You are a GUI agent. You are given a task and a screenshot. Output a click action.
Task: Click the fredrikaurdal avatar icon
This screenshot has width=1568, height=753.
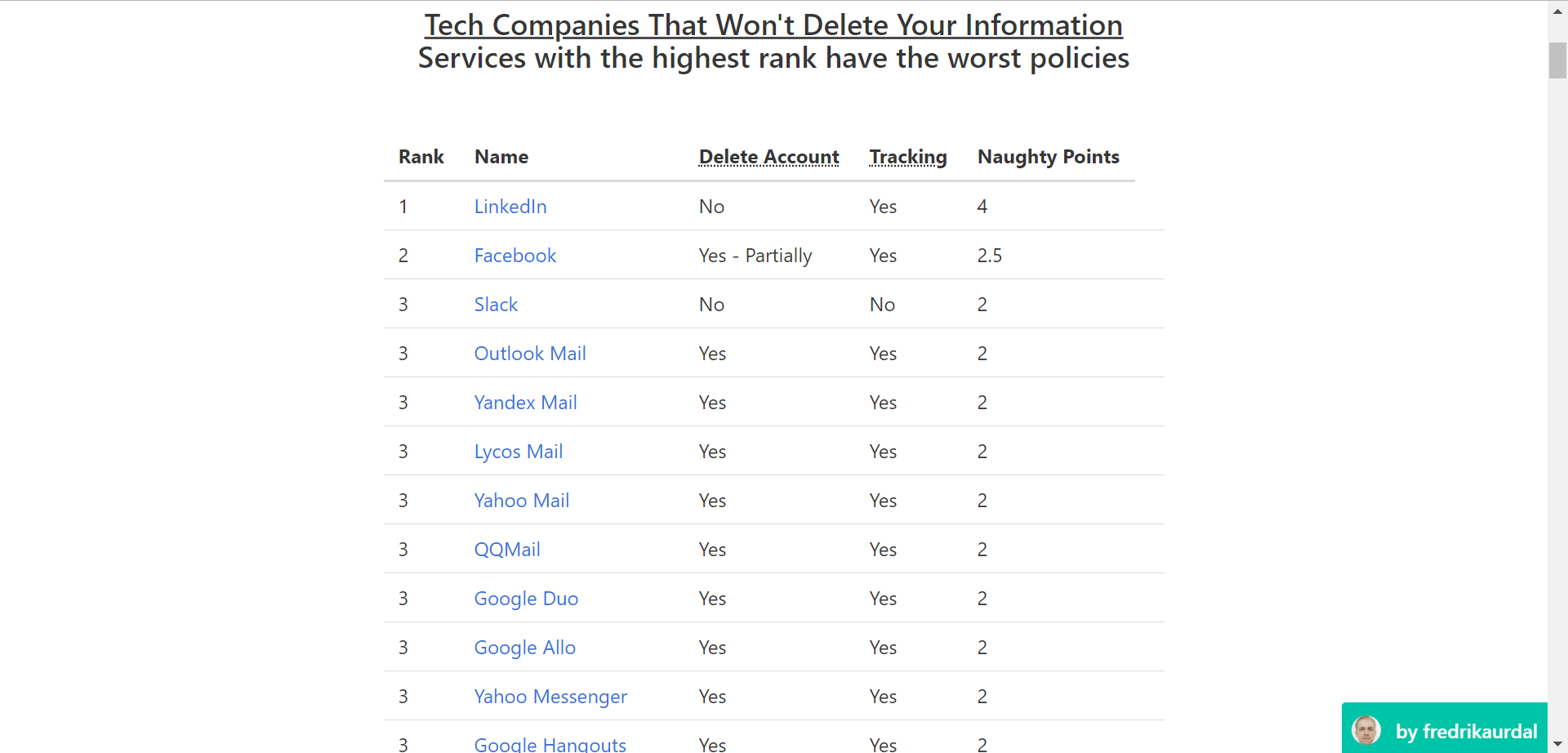click(x=1366, y=730)
